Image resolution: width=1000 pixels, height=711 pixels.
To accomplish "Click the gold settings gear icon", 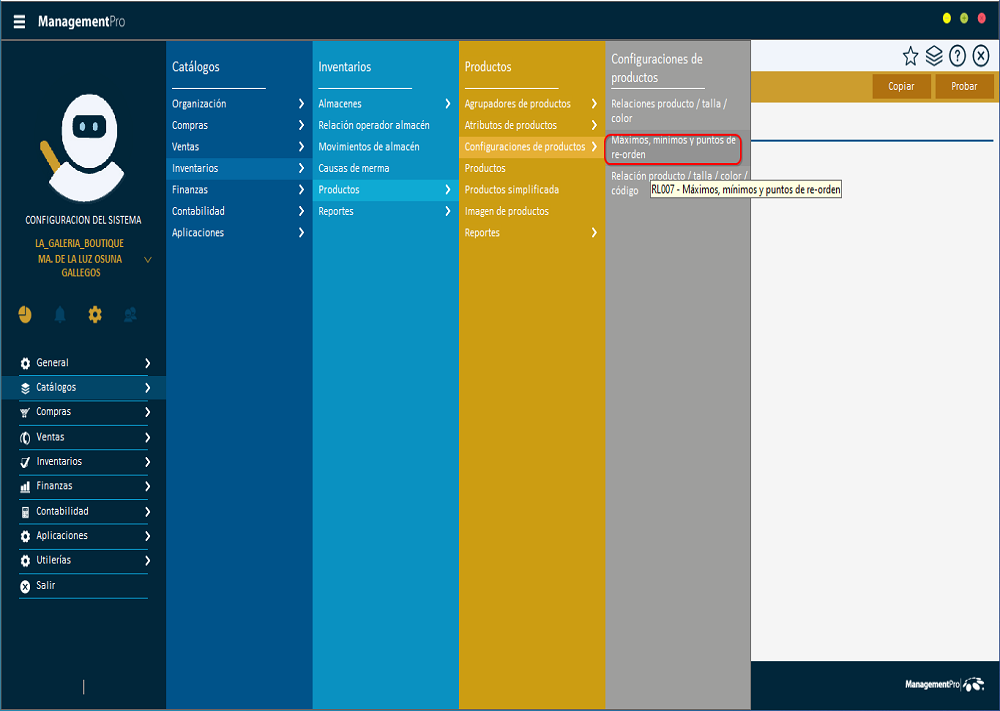I will pos(95,315).
